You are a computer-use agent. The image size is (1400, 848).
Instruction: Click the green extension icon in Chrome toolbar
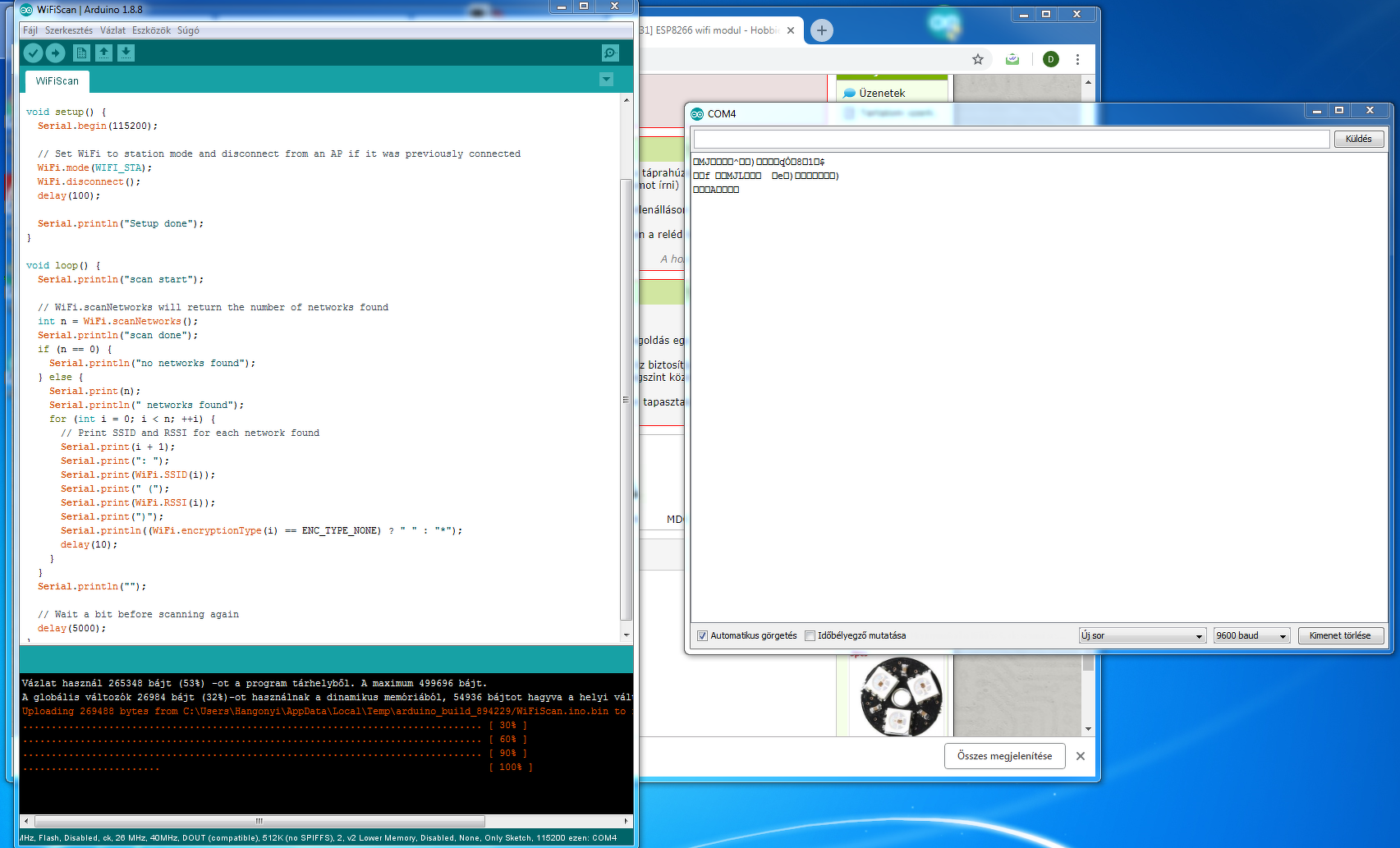coord(1012,59)
